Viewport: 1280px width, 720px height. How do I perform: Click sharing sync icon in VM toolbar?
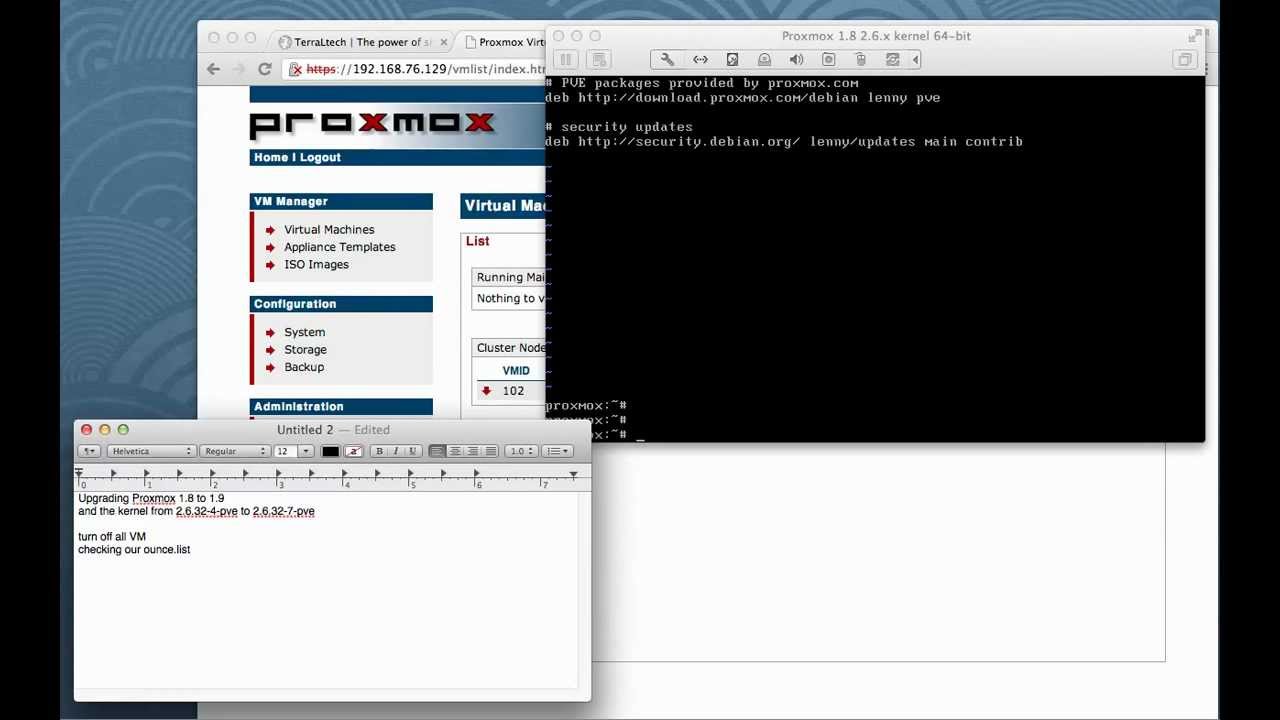pos(892,60)
